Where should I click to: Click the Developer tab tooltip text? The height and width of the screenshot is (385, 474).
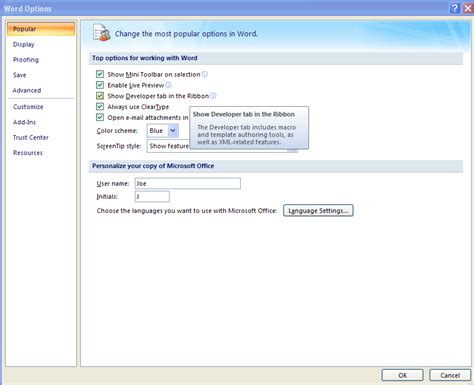click(247, 135)
